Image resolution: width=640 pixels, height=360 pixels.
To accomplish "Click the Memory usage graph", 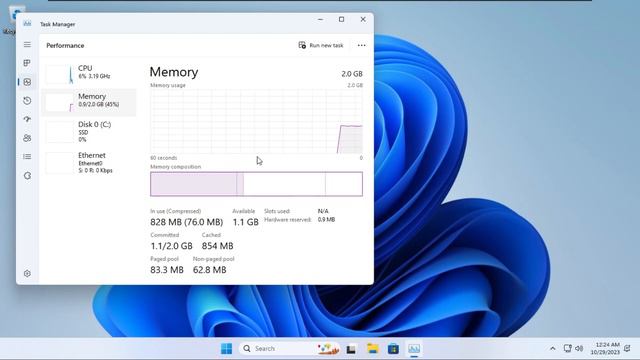I will 256,121.
